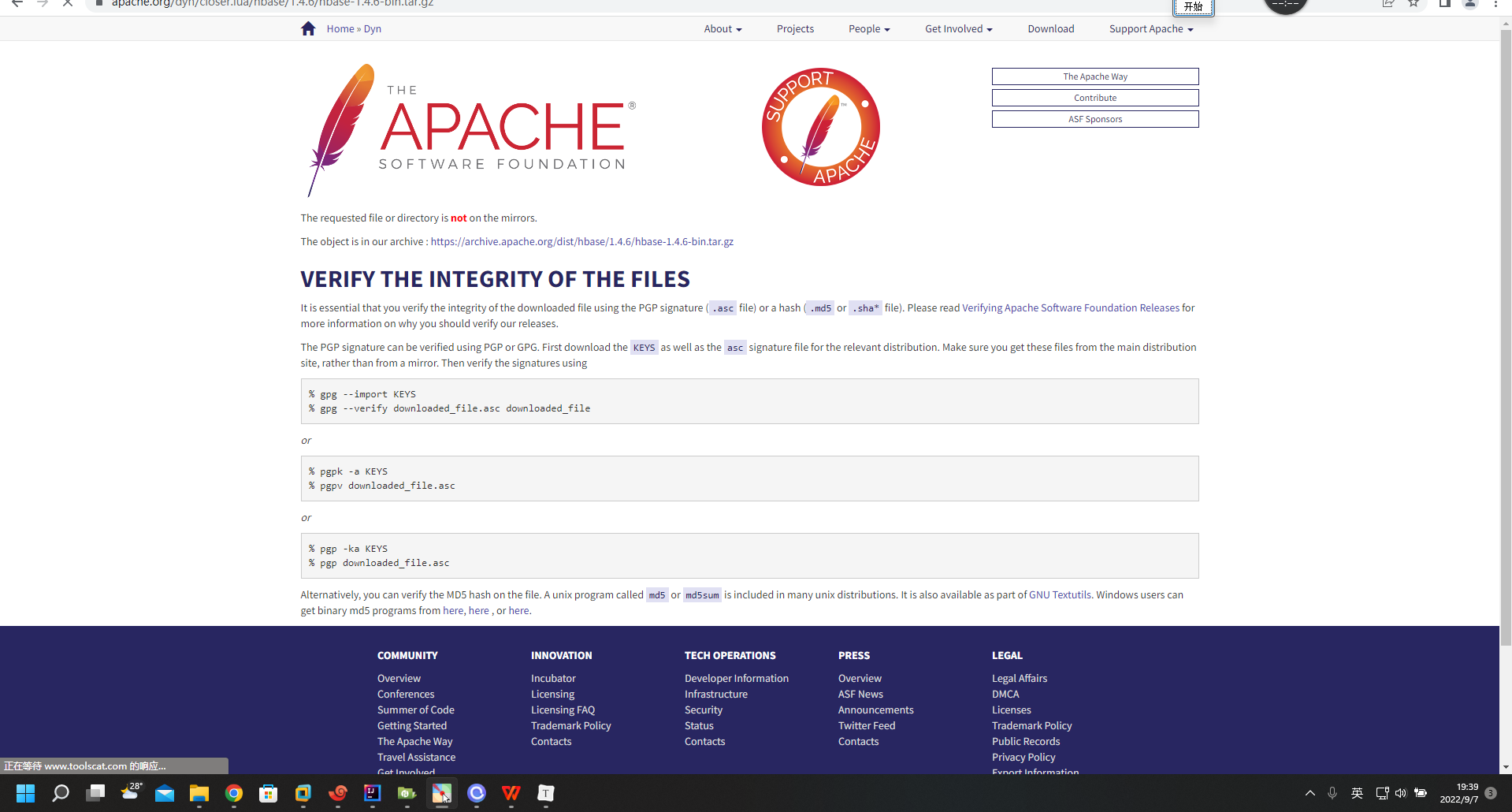The width and height of the screenshot is (1512, 812).
Task: Click the Contribute button
Action: [x=1095, y=98]
